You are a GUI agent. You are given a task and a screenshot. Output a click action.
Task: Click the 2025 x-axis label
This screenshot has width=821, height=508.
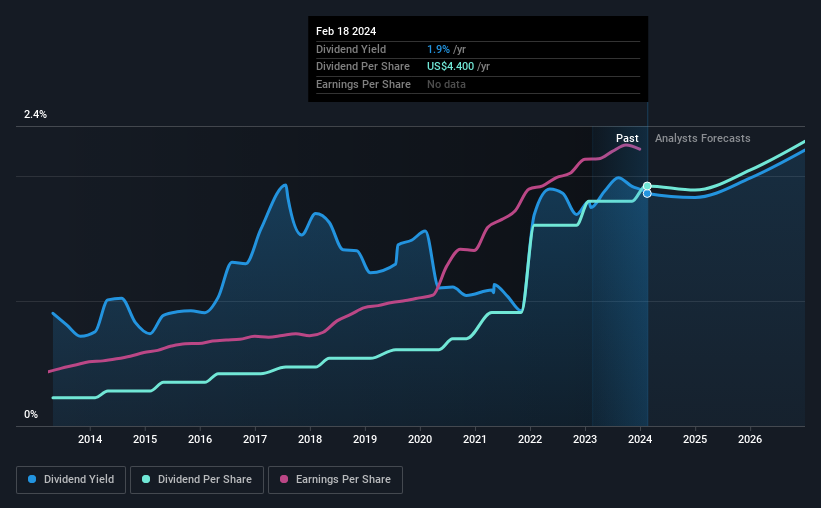pos(695,439)
